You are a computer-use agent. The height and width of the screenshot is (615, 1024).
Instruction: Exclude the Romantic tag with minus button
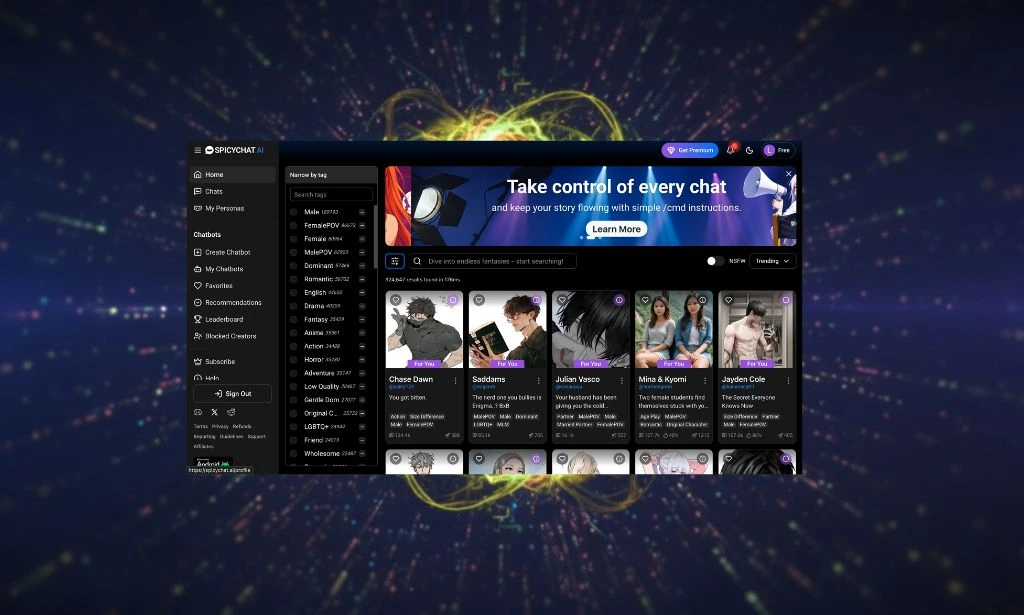tap(362, 279)
